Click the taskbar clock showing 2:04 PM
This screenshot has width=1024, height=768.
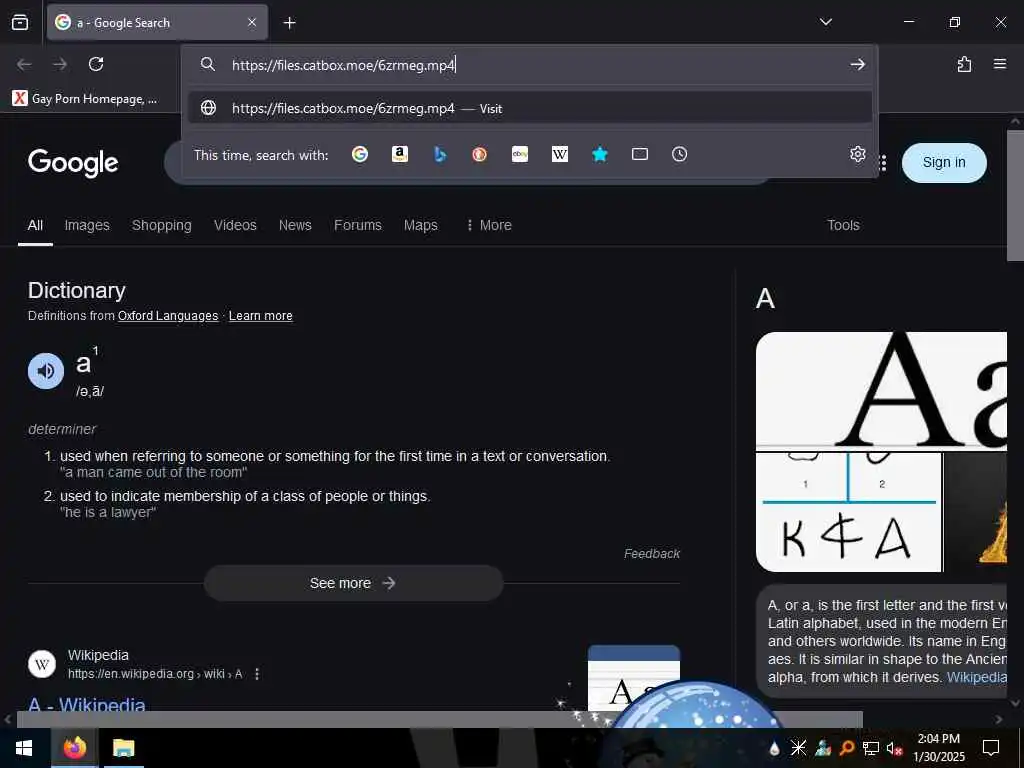[x=938, y=748]
